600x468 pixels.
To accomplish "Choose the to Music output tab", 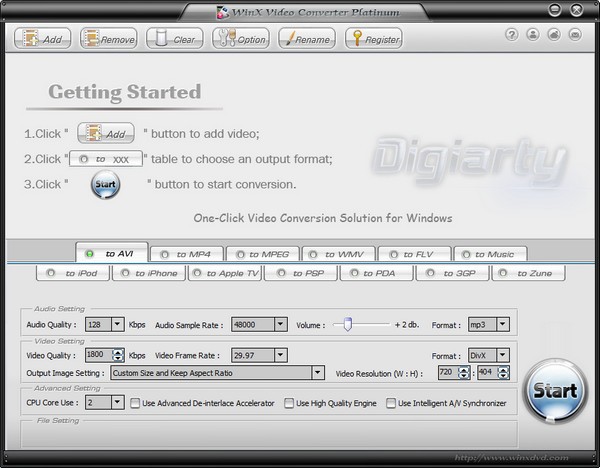I will tap(489, 254).
